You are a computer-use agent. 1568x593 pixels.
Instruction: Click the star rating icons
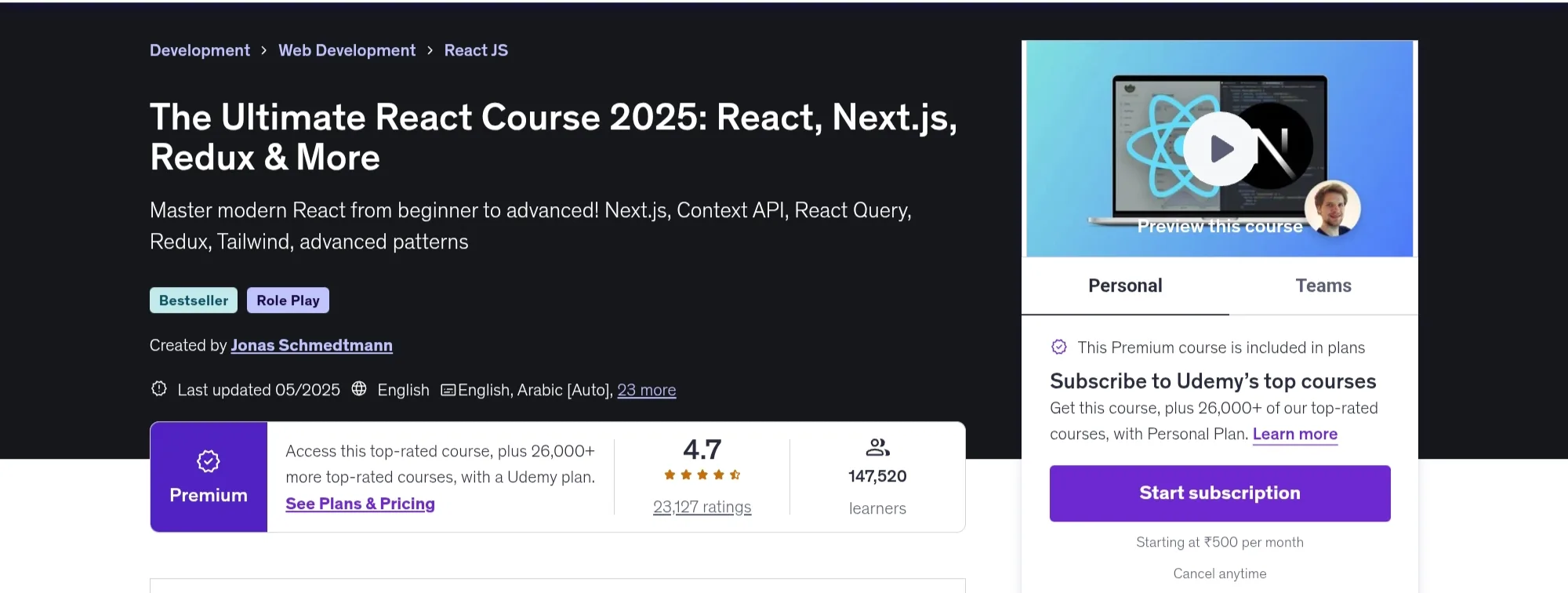tap(702, 475)
